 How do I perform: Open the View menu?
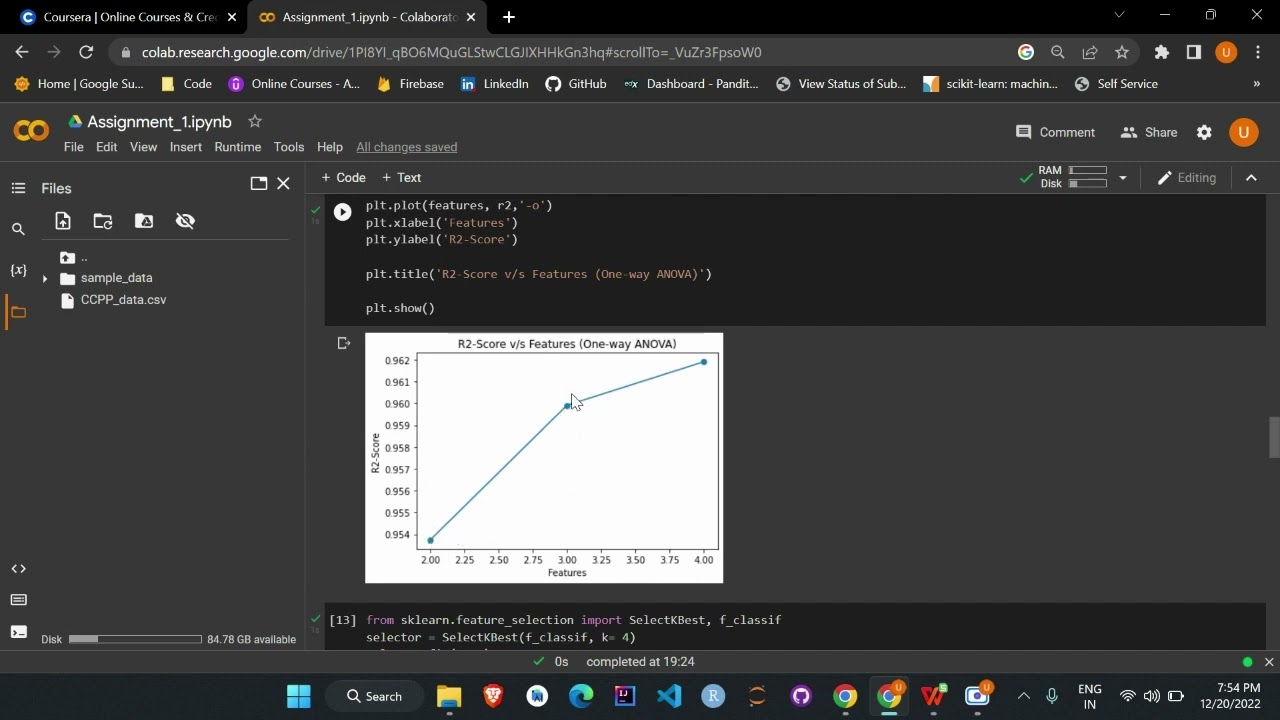click(x=143, y=147)
